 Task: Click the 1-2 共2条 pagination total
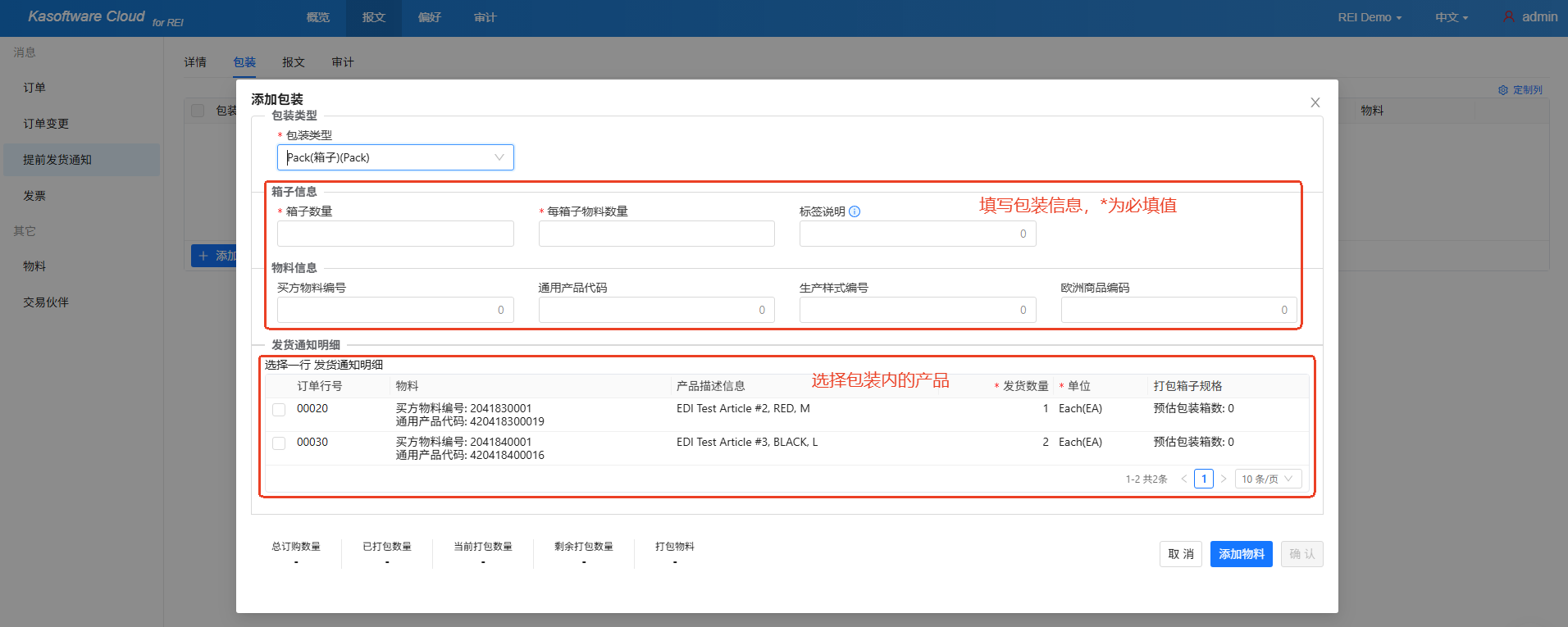click(x=1146, y=479)
